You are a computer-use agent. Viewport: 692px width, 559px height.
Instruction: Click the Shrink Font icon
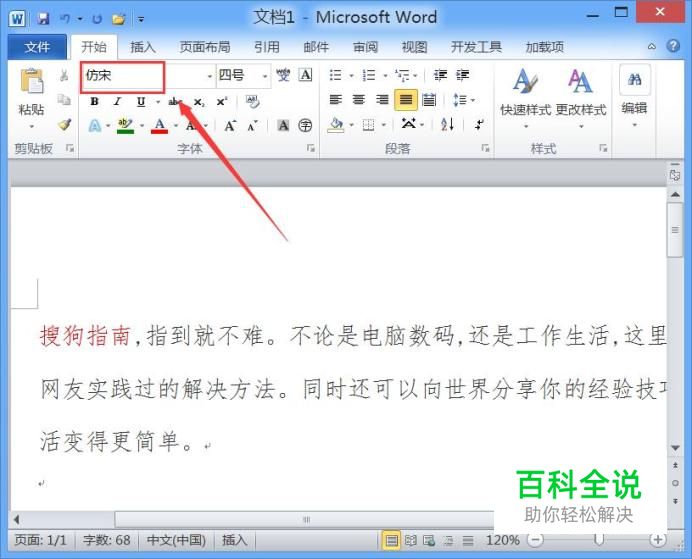252,127
